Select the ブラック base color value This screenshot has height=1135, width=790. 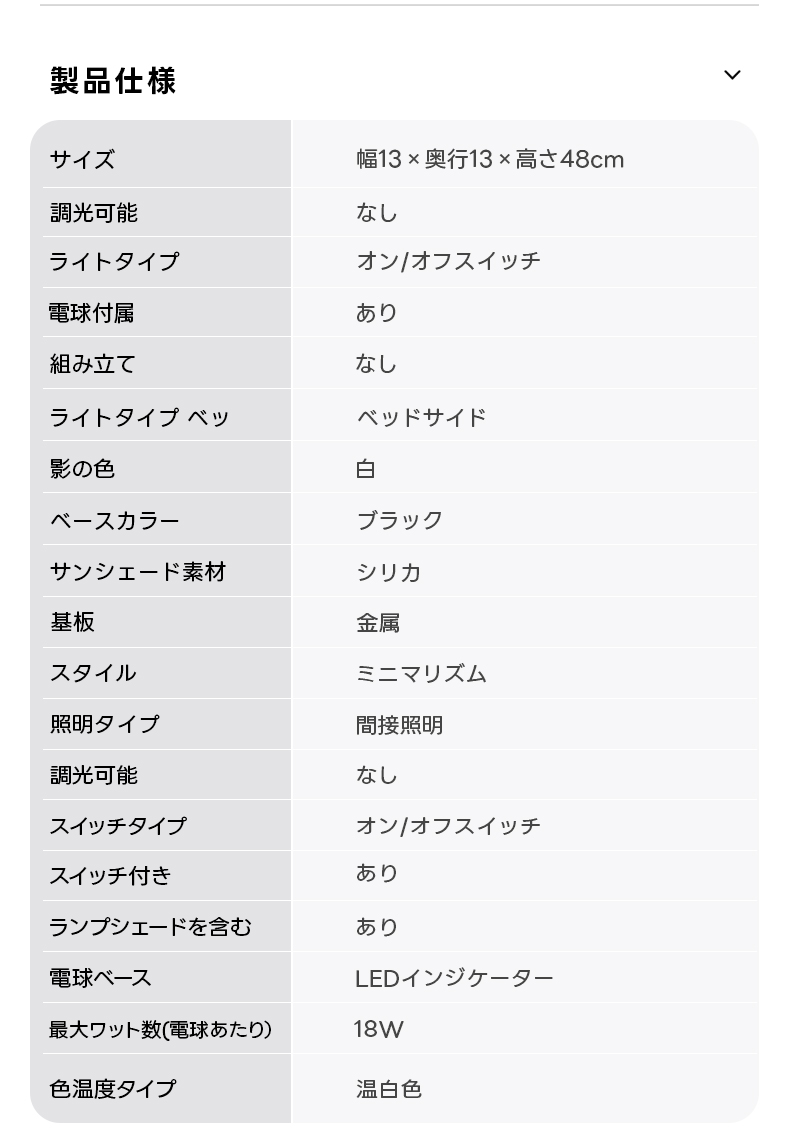(x=399, y=521)
